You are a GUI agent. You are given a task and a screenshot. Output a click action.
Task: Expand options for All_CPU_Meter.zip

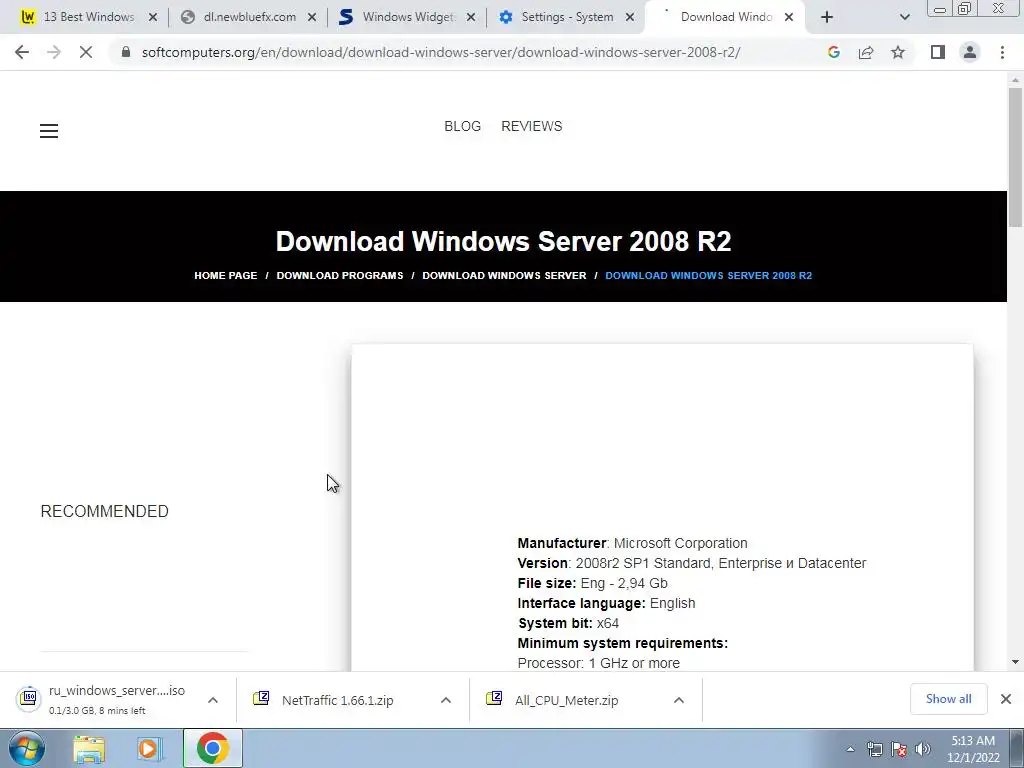[x=679, y=700]
